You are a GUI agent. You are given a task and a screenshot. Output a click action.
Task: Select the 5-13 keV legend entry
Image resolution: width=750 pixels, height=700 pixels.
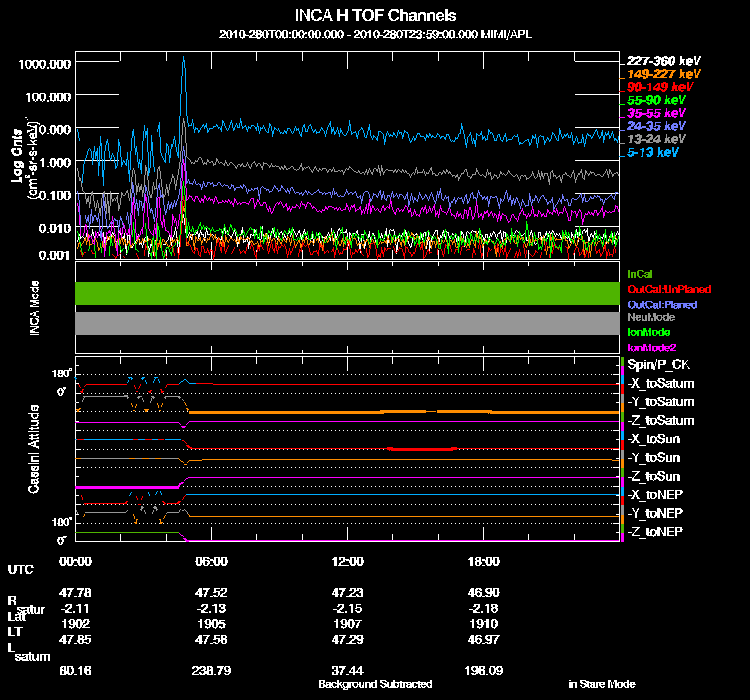(654, 153)
